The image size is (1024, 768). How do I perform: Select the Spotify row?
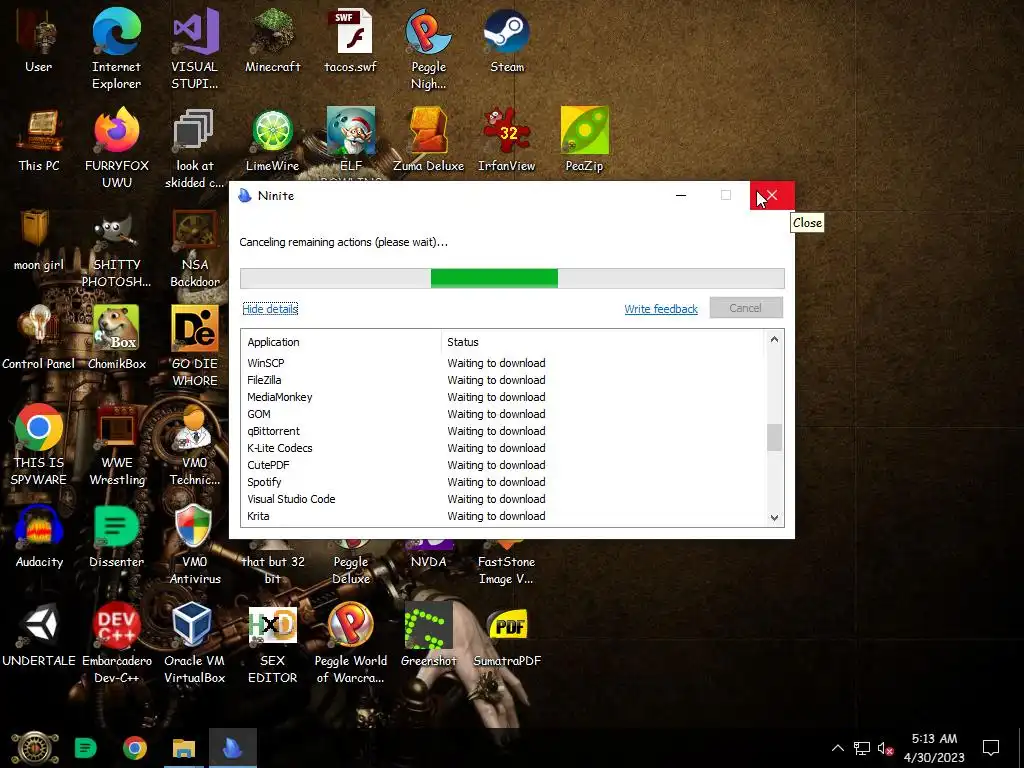503,482
